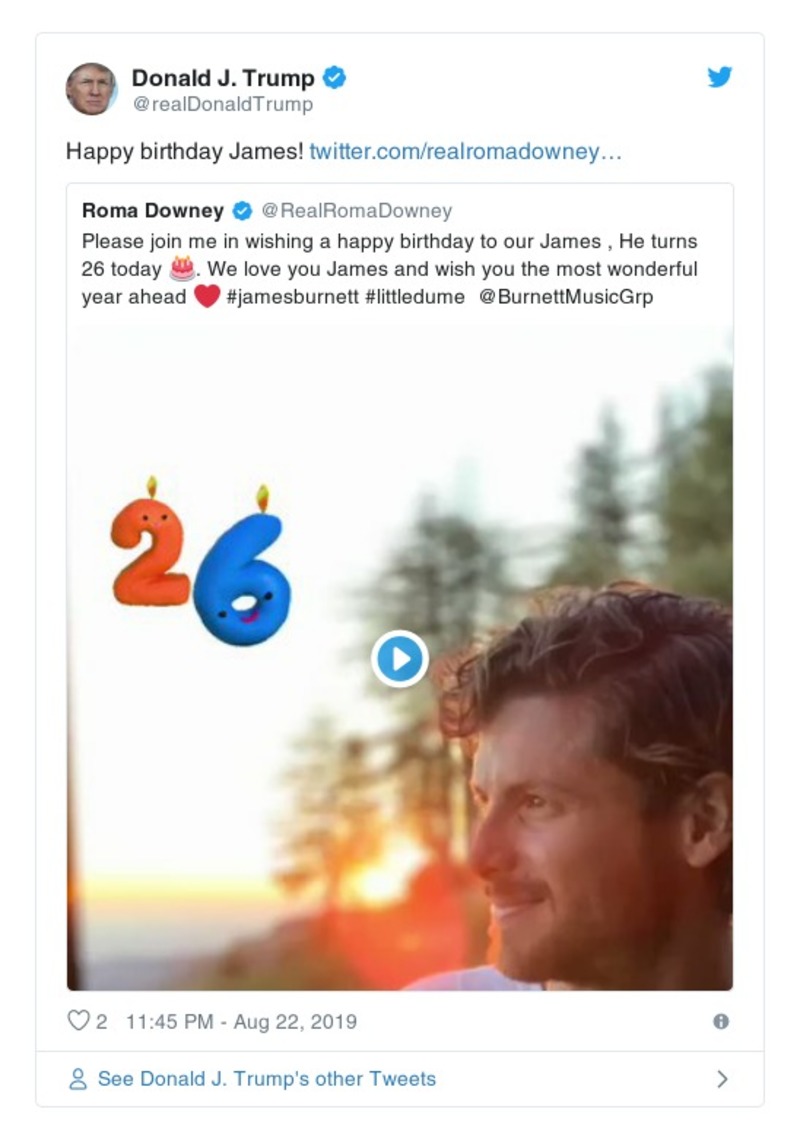Image resolution: width=800 pixels, height=1144 pixels.
Task: Click the Twitter bird logo icon
Action: click(720, 78)
